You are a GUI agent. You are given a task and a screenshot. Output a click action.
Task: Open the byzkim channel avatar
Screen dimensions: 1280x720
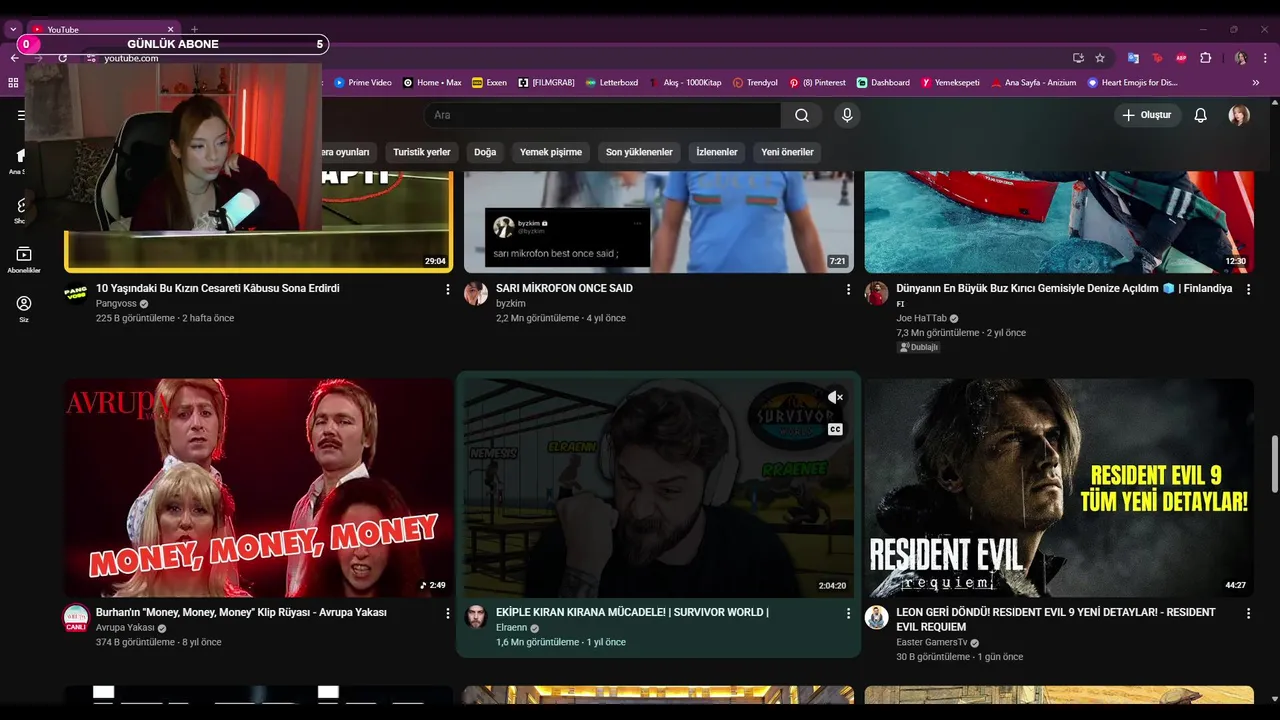pos(476,293)
